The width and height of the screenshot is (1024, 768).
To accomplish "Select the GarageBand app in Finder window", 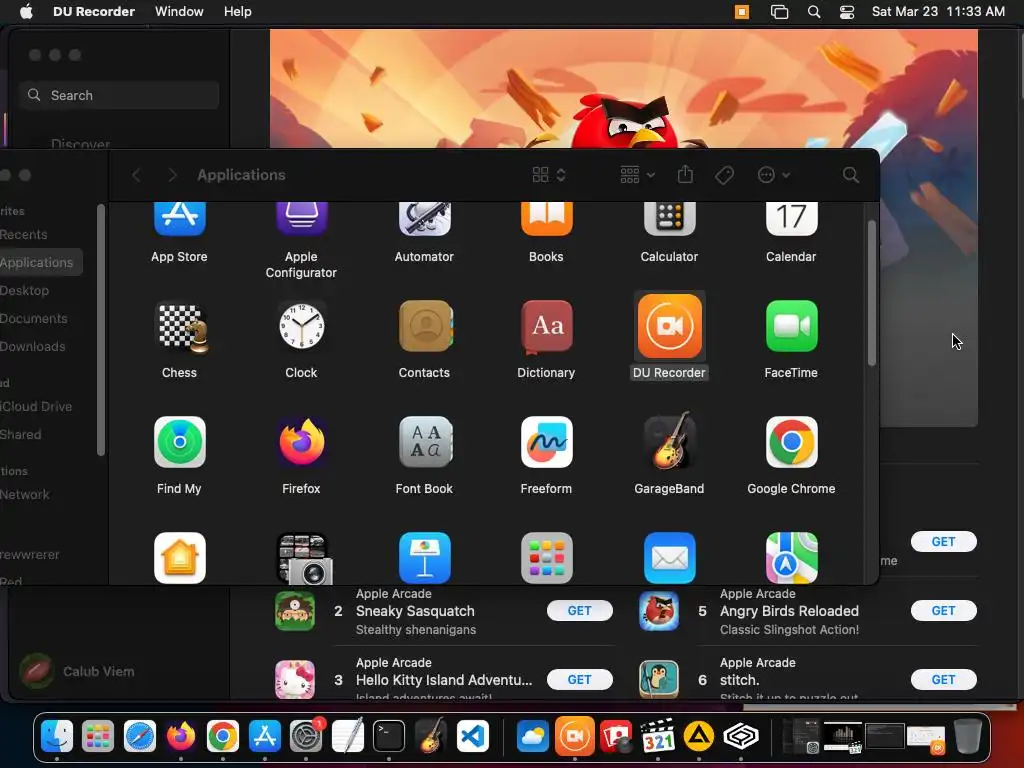I will [669, 441].
